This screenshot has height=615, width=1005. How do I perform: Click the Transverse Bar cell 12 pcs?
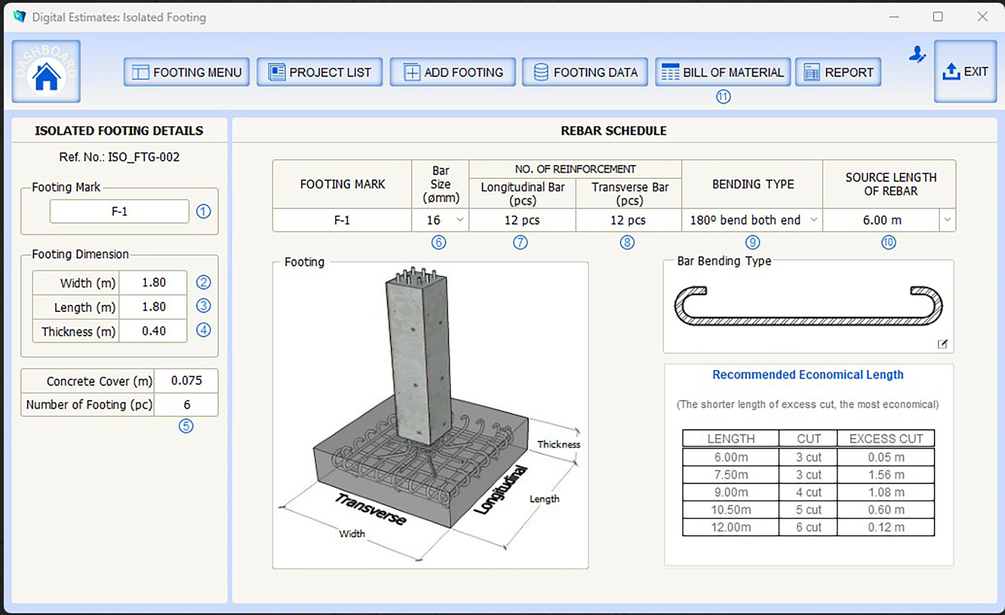click(x=628, y=220)
